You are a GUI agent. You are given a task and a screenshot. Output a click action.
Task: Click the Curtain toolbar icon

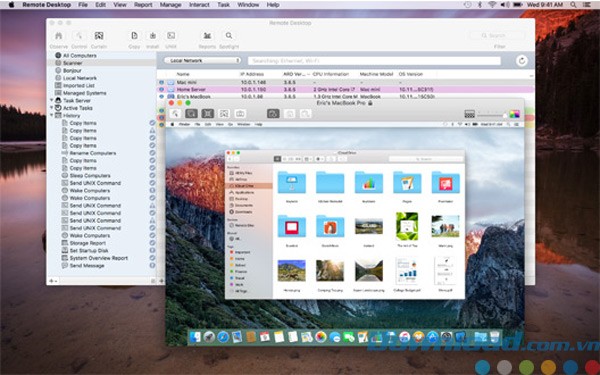click(99, 36)
